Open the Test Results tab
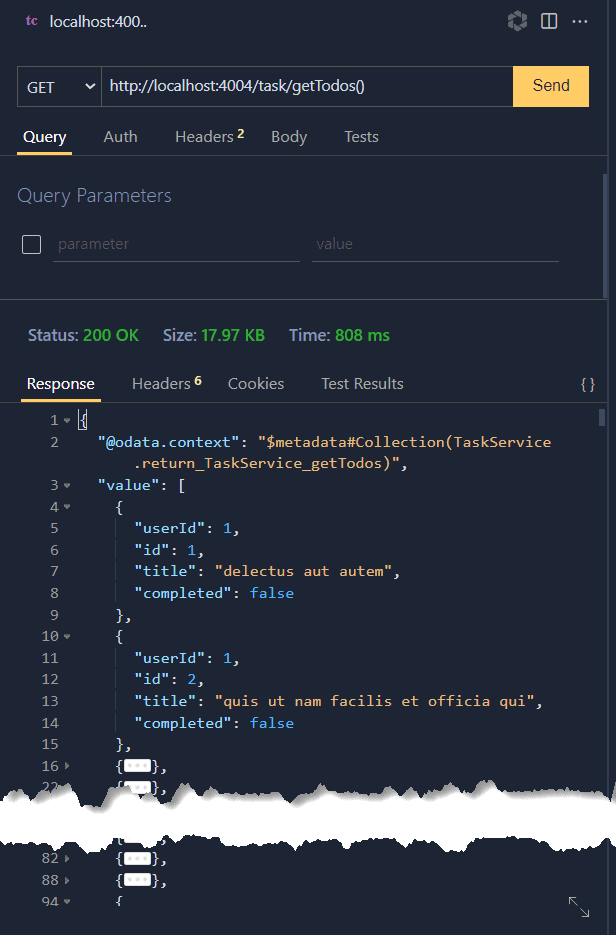The height and width of the screenshot is (935, 616). (x=362, y=384)
